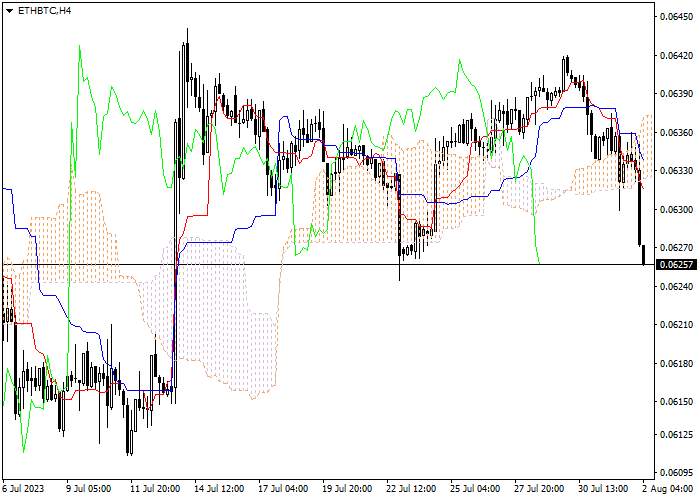This screenshot has width=700, height=500.
Task: Click the 6 Jul 2023 date label
Action: [x=23, y=488]
